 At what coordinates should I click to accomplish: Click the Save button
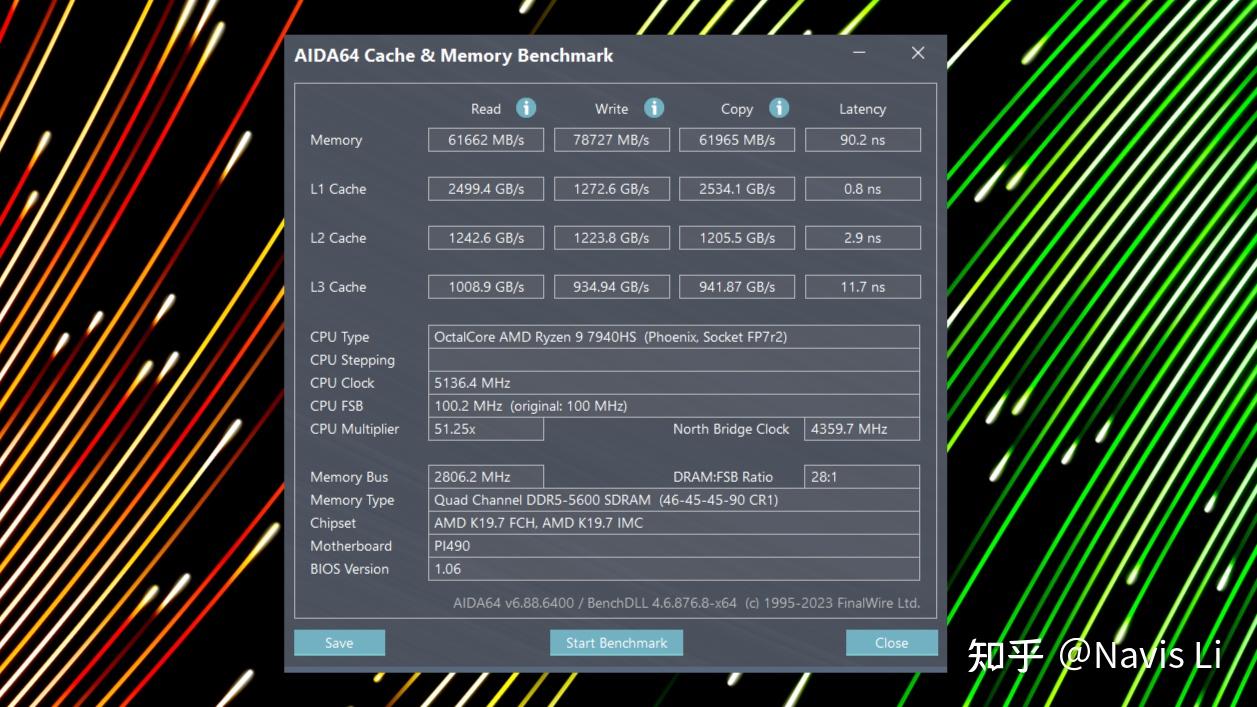[339, 643]
